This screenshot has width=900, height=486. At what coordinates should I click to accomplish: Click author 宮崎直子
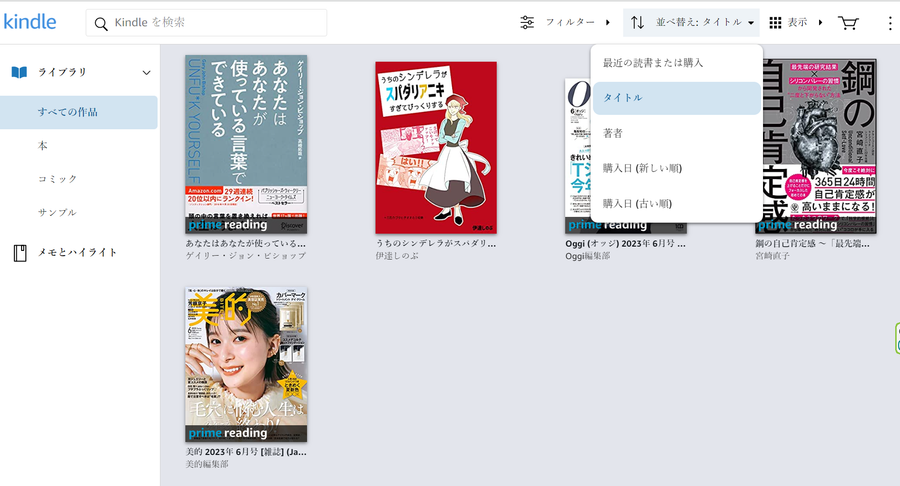click(x=773, y=256)
